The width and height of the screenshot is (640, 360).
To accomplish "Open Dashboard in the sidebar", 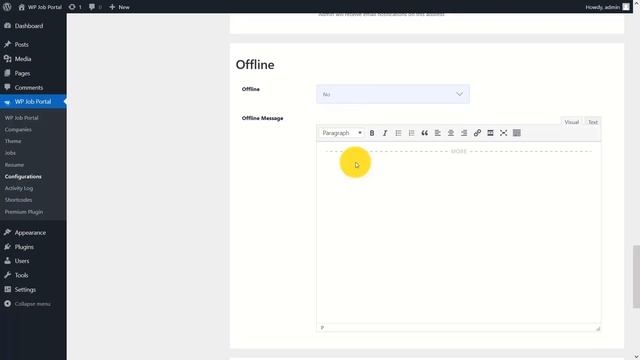I will (x=33, y=26).
